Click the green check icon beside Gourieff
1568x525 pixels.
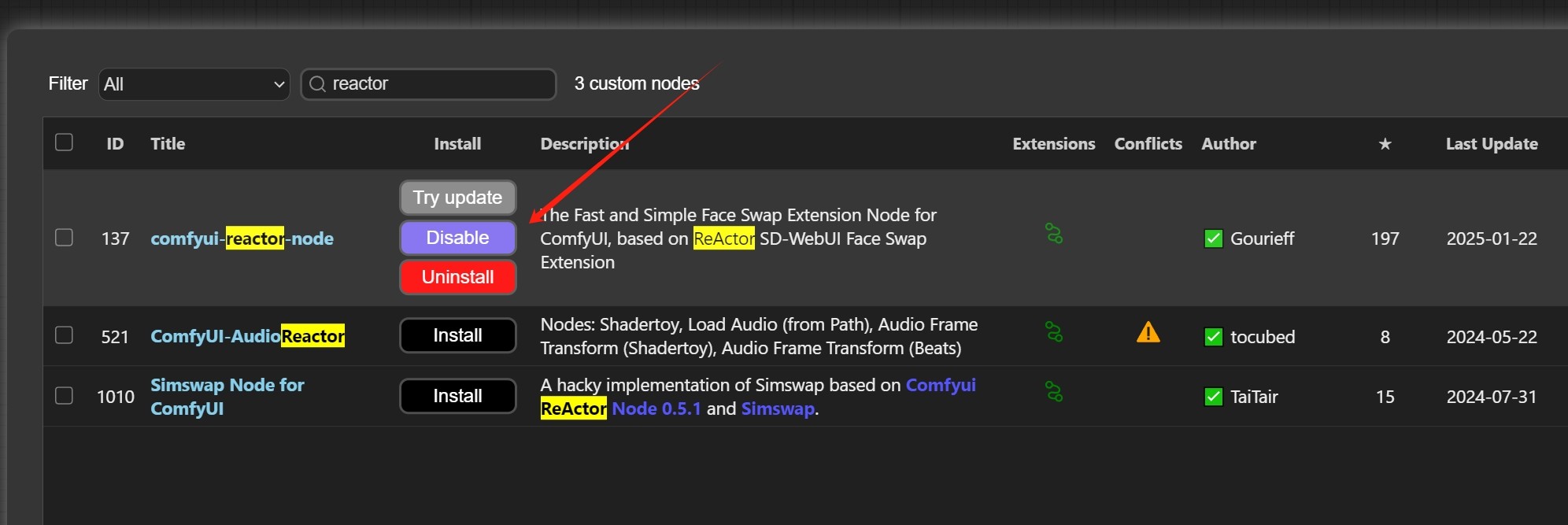click(x=1214, y=238)
